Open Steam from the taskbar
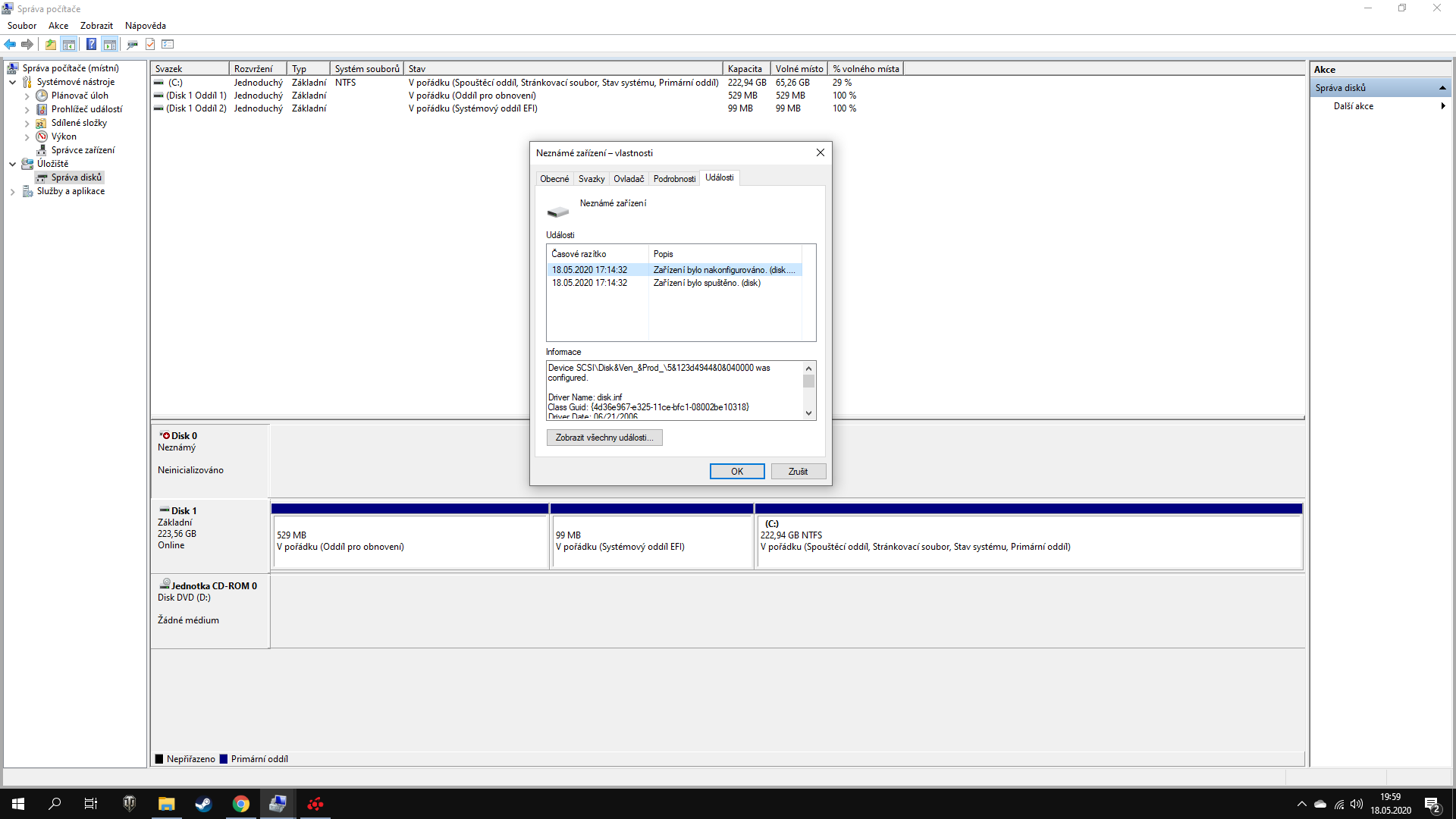The width and height of the screenshot is (1456, 819). click(203, 804)
